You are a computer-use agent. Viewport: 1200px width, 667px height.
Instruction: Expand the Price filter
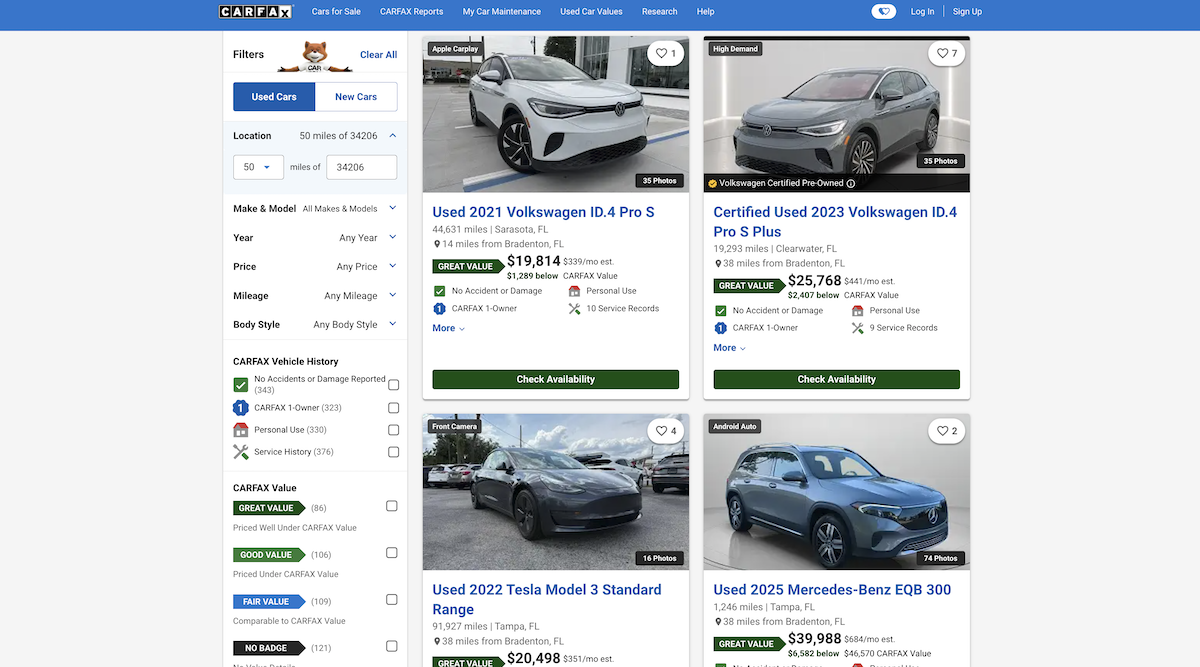pyautogui.click(x=393, y=266)
